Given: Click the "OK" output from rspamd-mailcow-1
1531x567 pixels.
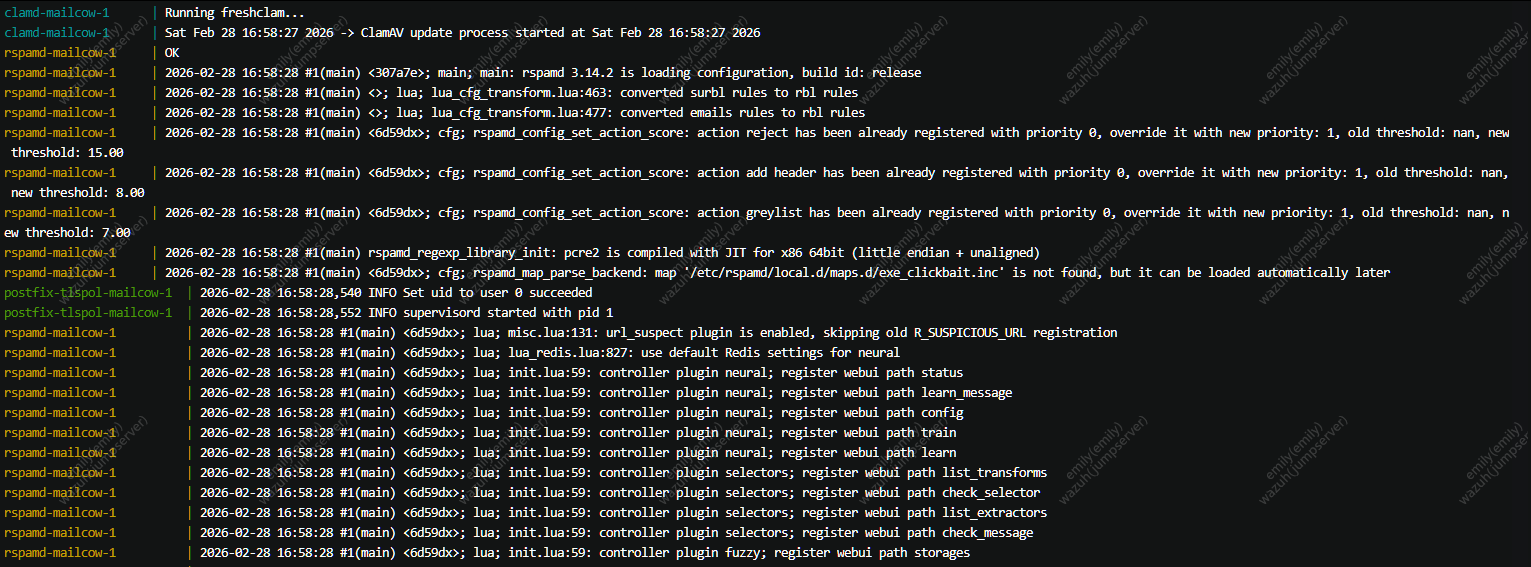Looking at the screenshot, I should point(172,53).
